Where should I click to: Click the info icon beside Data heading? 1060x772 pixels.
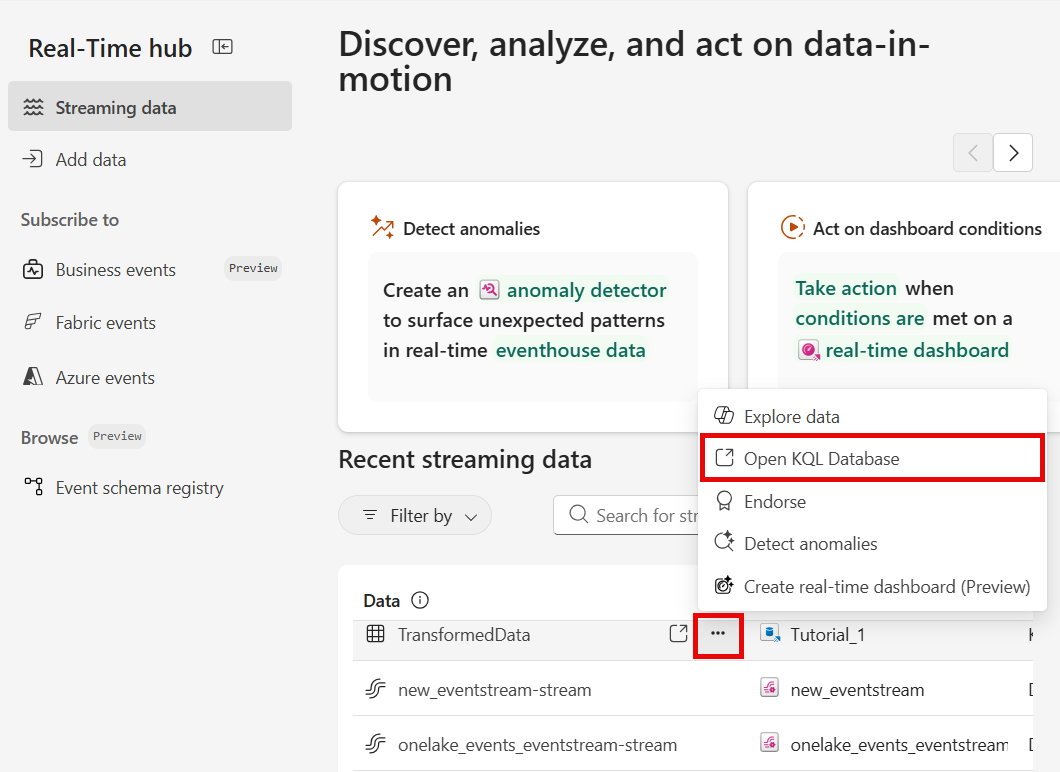coord(420,600)
